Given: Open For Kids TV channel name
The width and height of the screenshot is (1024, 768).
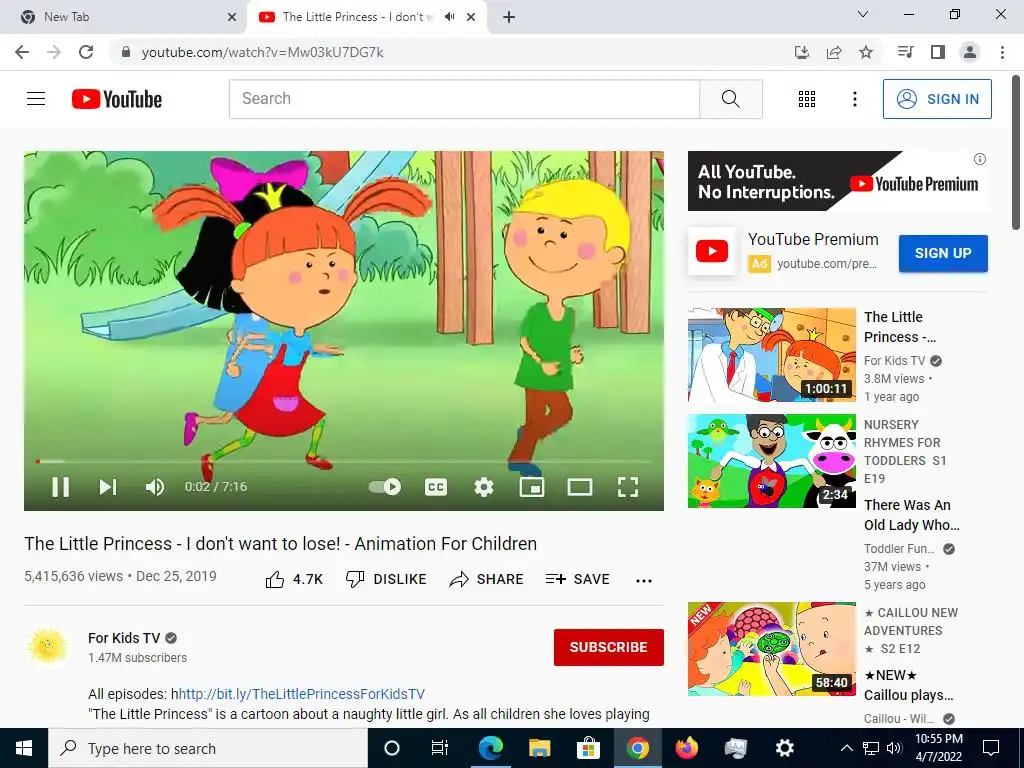Looking at the screenshot, I should click(124, 638).
